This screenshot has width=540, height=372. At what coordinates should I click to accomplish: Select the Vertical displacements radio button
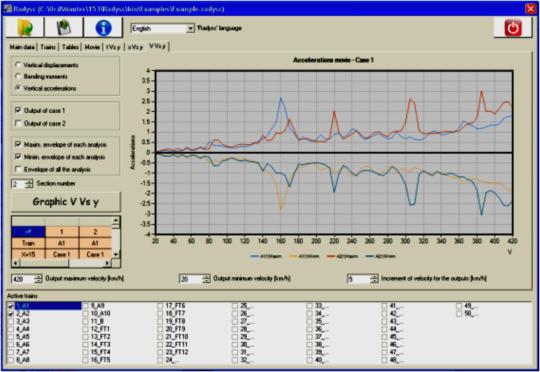pyautogui.click(x=18, y=65)
